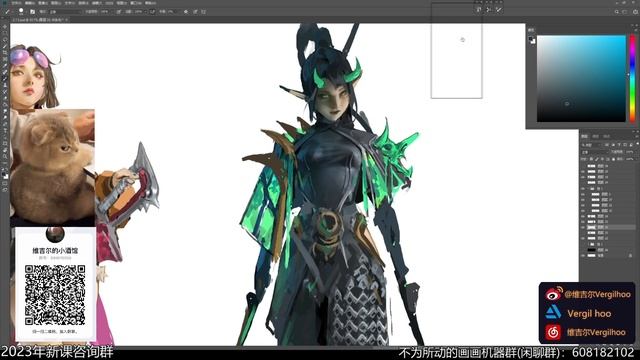640x360 pixels.
Task: Open the 图像 (Image) menu
Action: coord(43,3)
